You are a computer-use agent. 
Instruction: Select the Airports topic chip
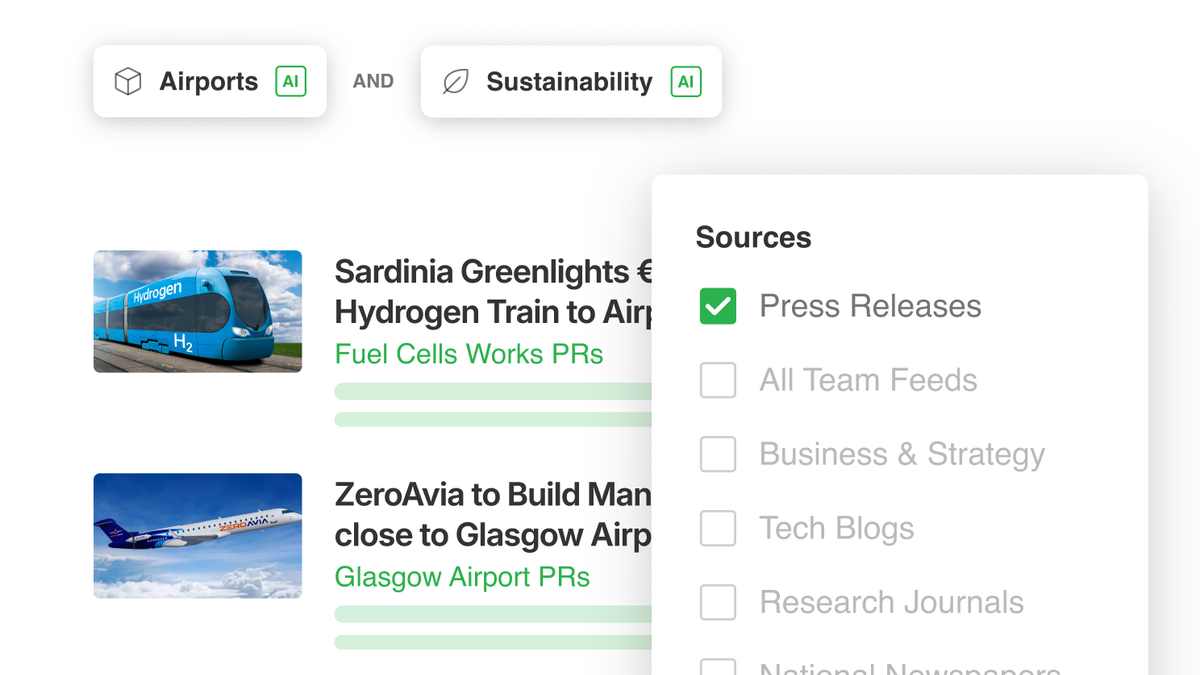210,81
